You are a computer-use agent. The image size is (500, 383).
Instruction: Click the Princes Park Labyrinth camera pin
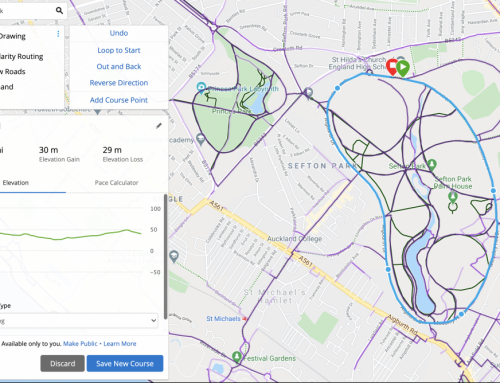tap(201, 88)
